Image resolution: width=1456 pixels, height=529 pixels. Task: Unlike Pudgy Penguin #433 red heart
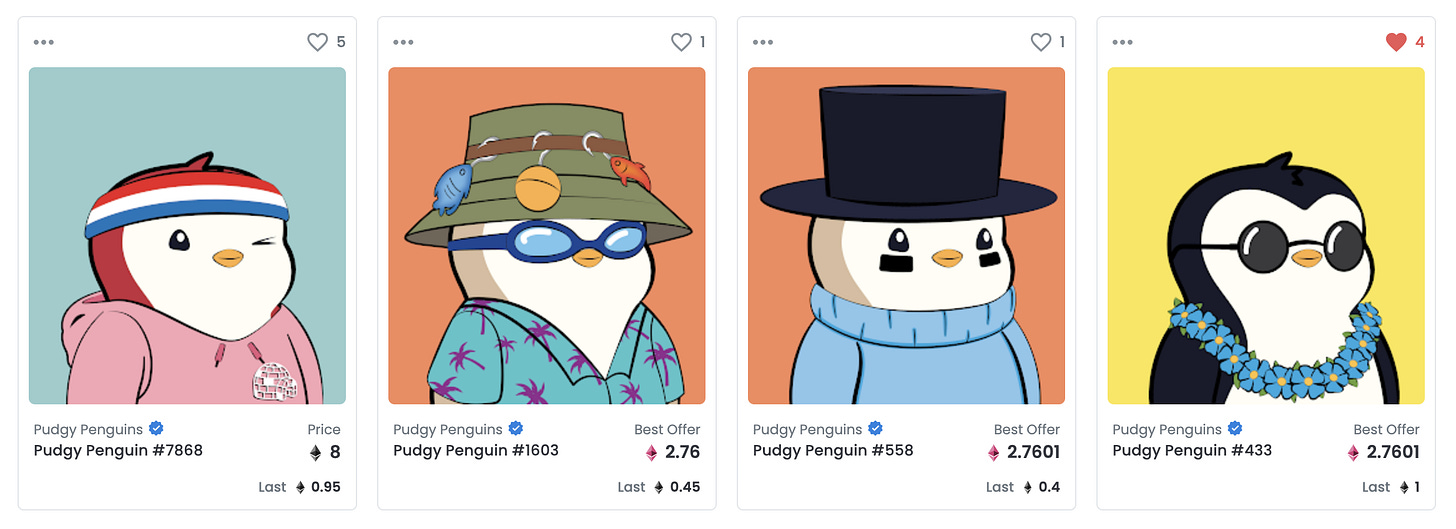coord(1396,42)
